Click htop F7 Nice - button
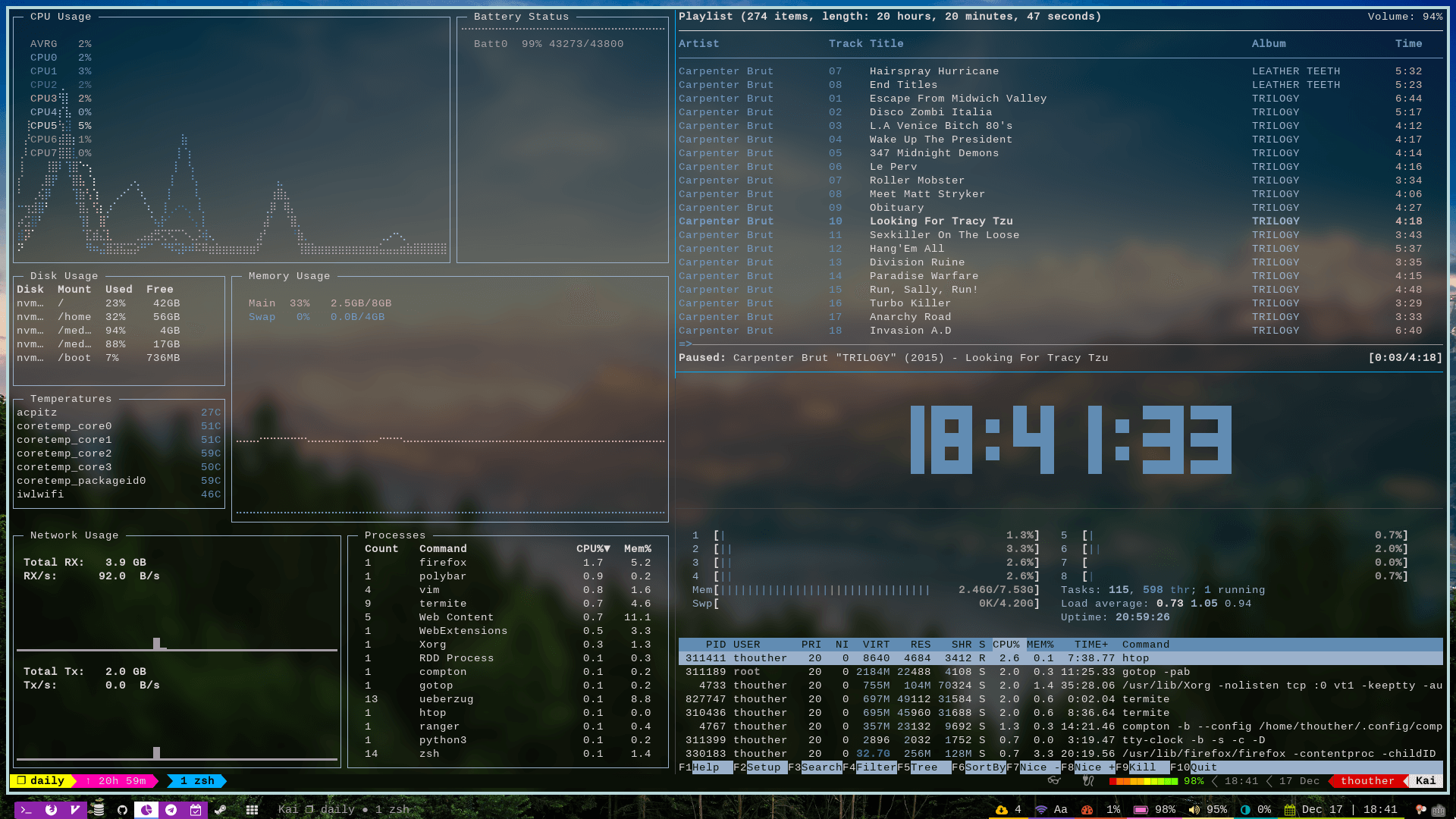Screen dimensions: 1456x819 pos(1033,767)
